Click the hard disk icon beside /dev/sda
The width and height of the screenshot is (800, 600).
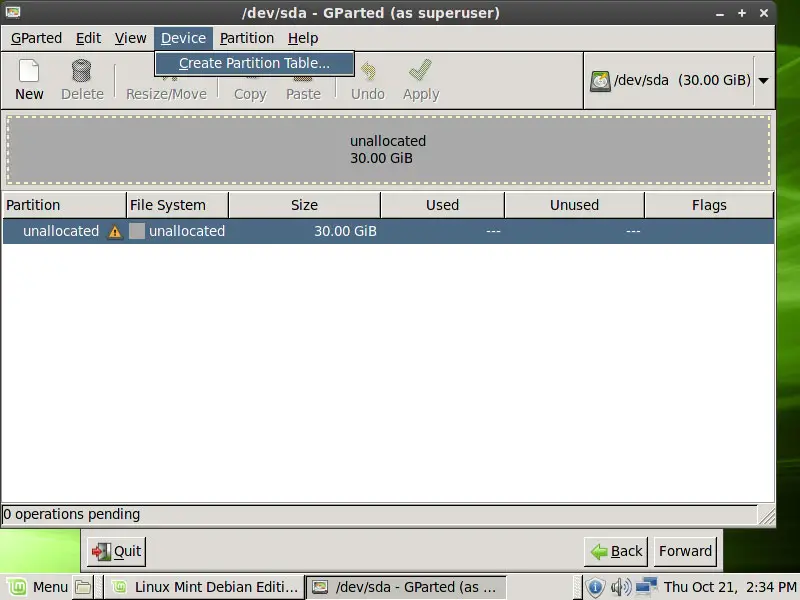pyautogui.click(x=600, y=81)
